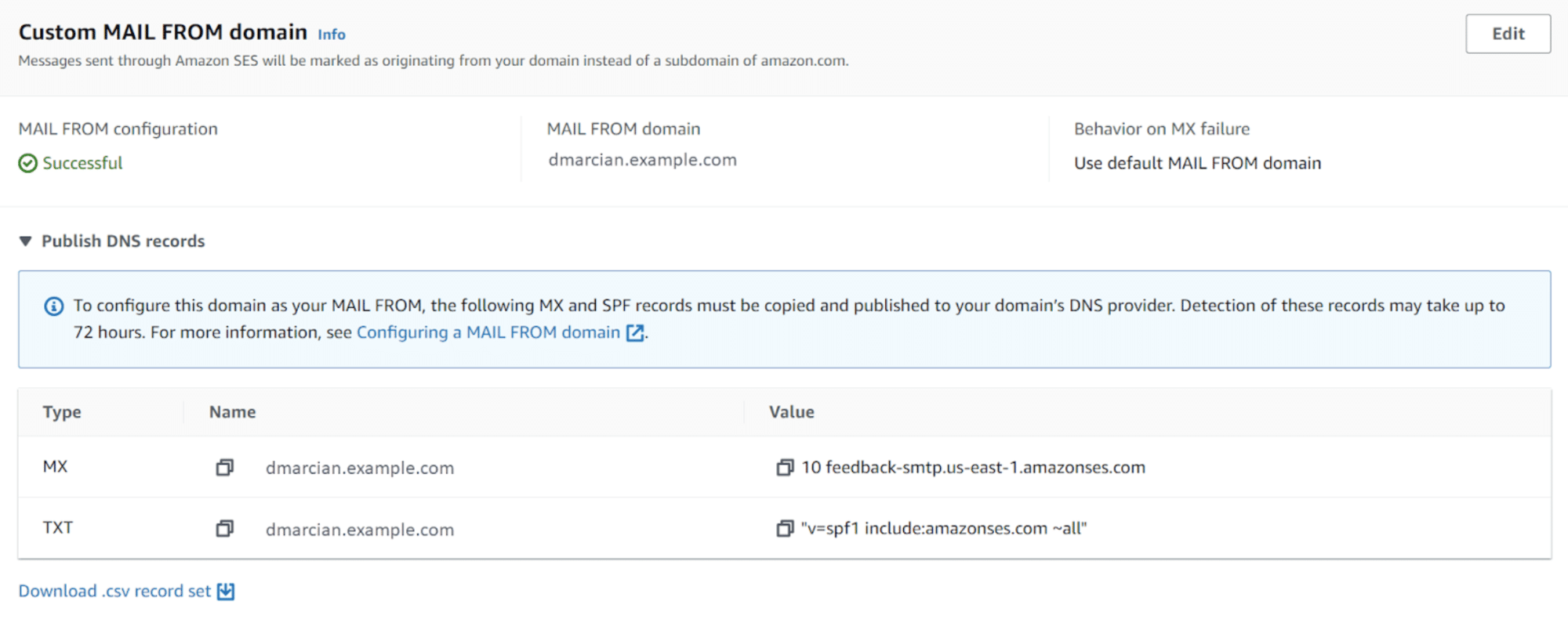
Task: Select the v=spf1 include:amazonses.com value text
Action: (x=944, y=529)
